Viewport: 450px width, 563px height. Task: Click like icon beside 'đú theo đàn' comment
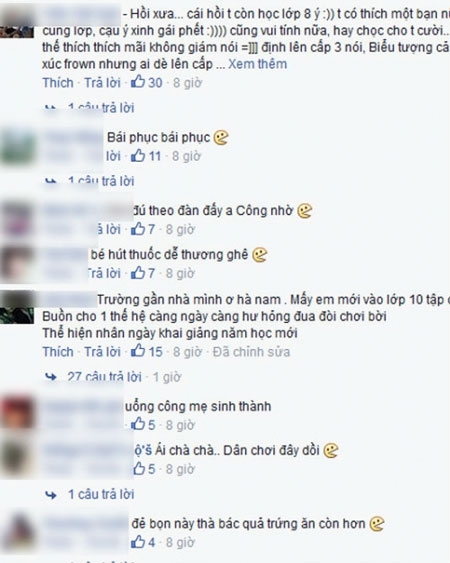pos(138,229)
